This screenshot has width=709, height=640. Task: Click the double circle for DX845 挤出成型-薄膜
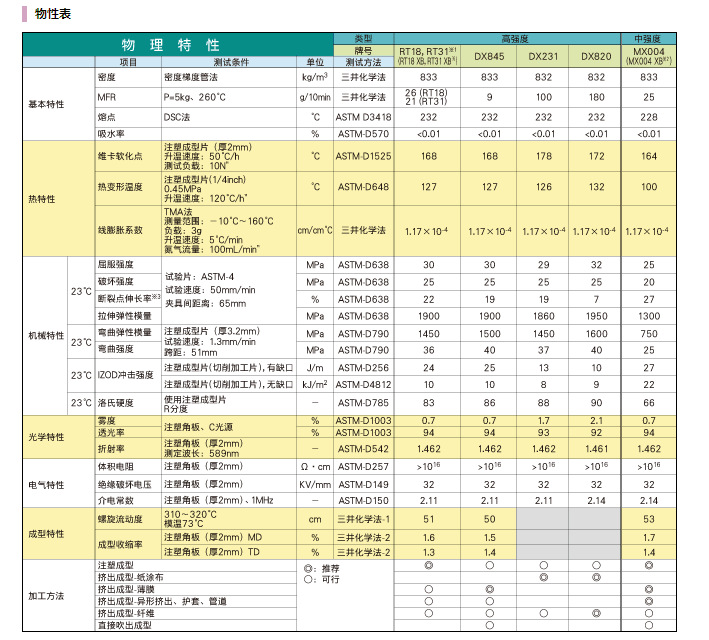tap(489, 590)
